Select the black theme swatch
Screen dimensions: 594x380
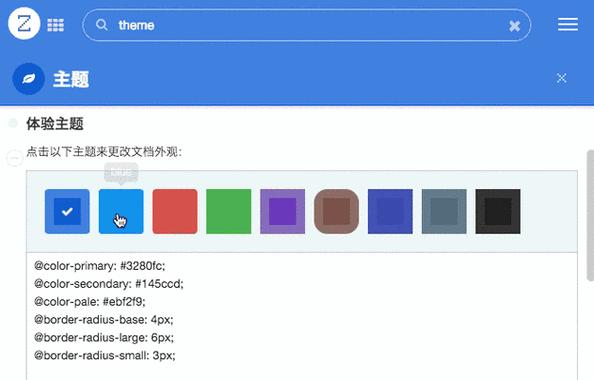point(498,211)
